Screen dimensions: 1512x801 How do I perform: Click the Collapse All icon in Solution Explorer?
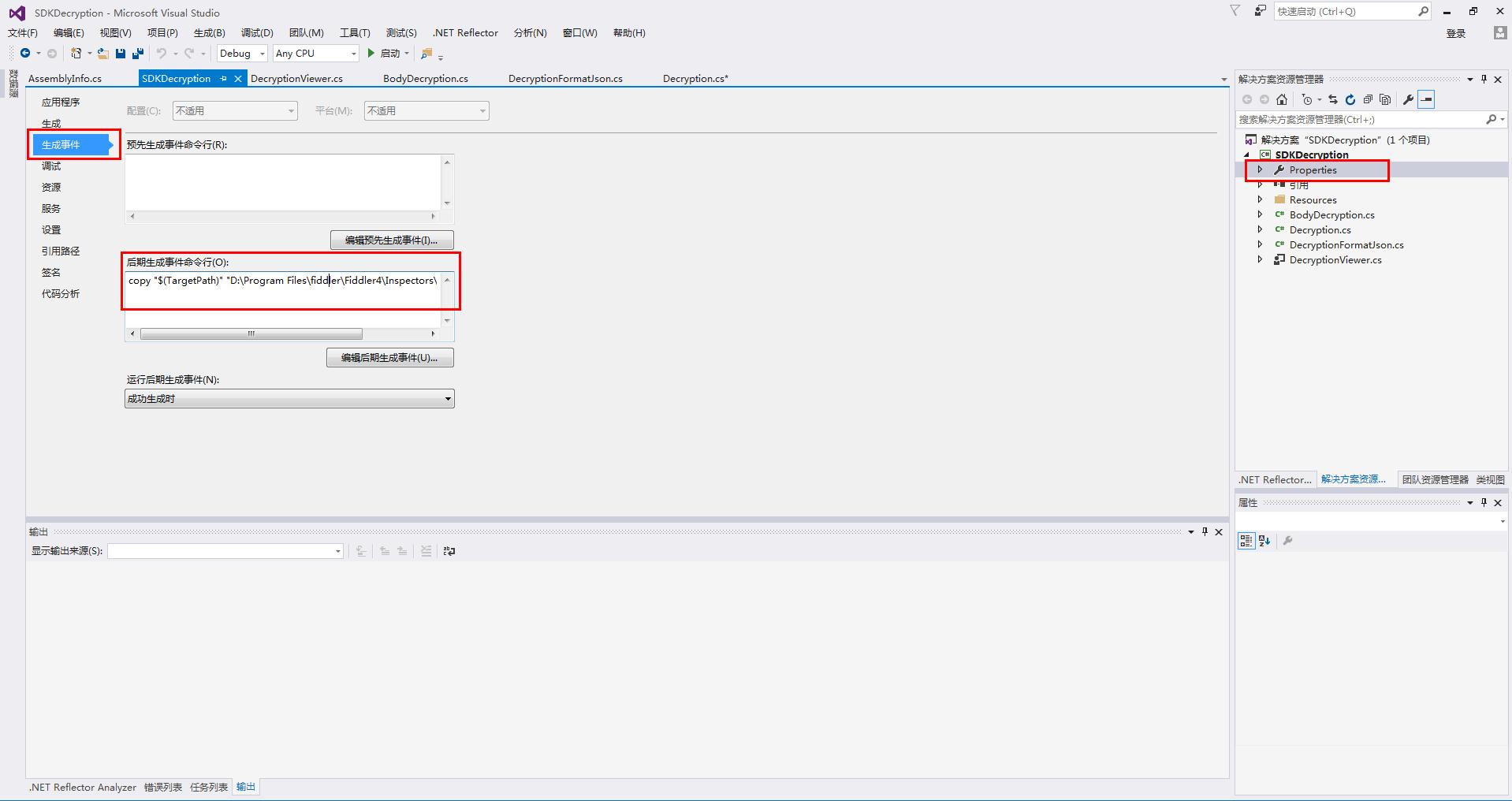1368,99
